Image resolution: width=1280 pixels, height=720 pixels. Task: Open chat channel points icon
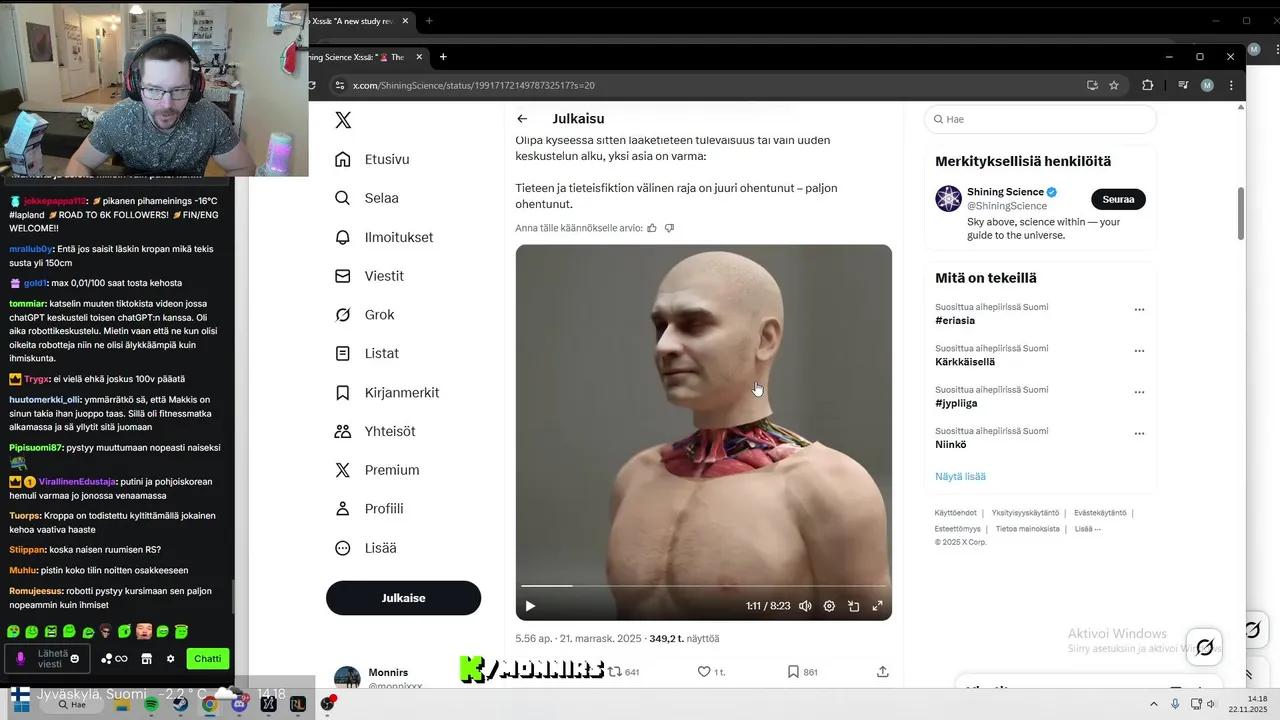coord(114,659)
